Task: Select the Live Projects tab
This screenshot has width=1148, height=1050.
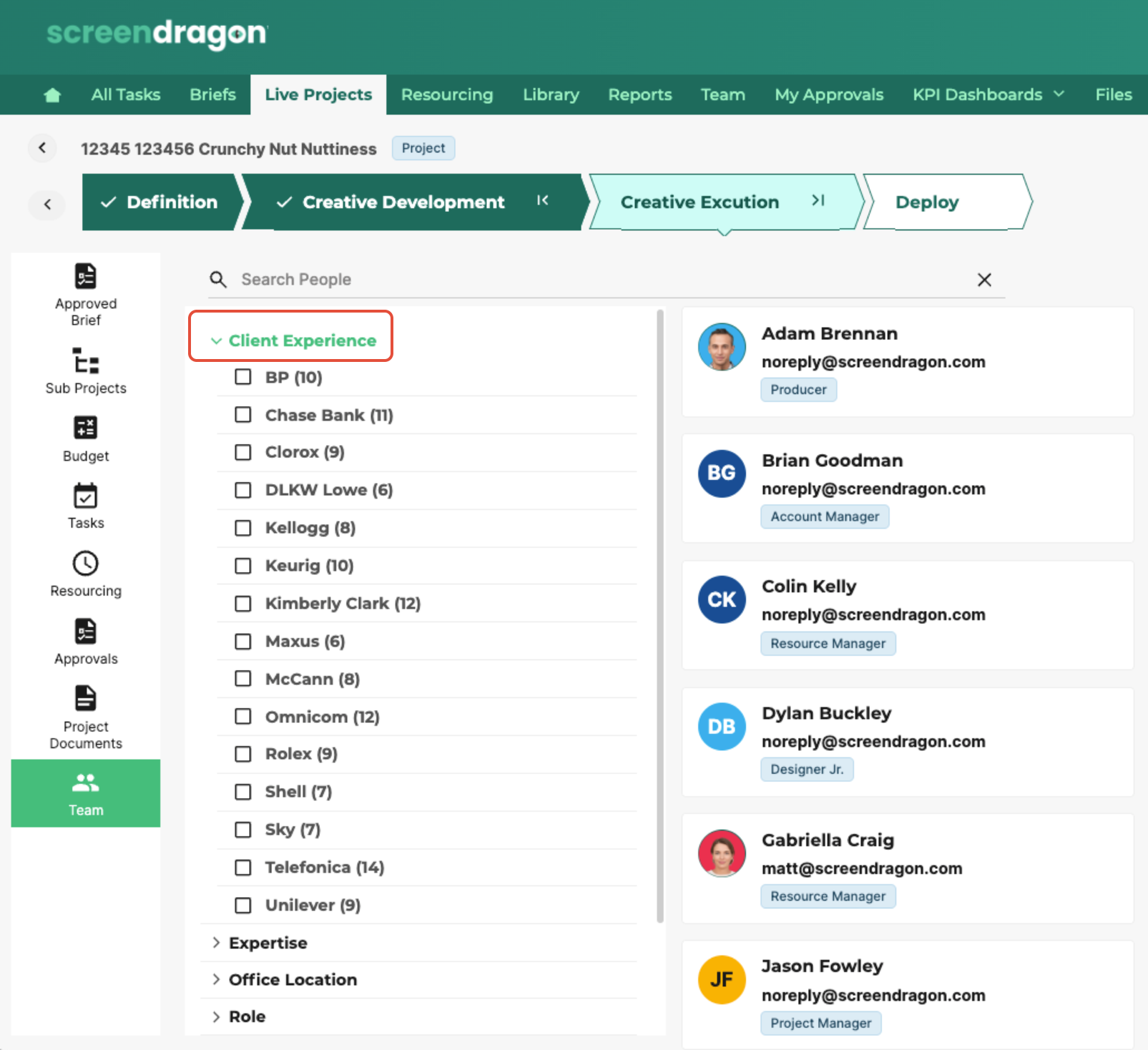Action: coord(318,94)
